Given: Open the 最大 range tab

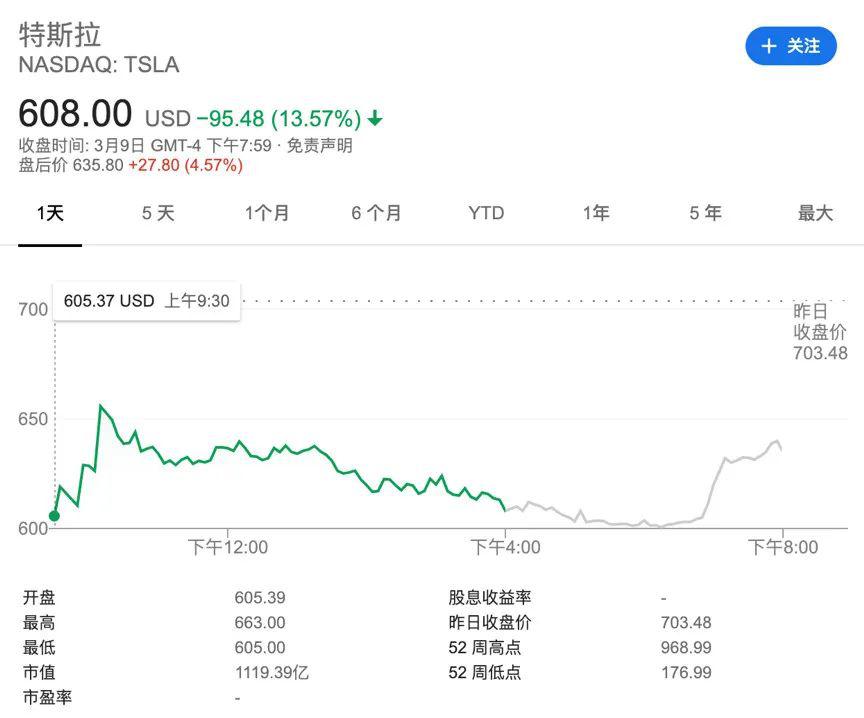Looking at the screenshot, I should pos(816,213).
